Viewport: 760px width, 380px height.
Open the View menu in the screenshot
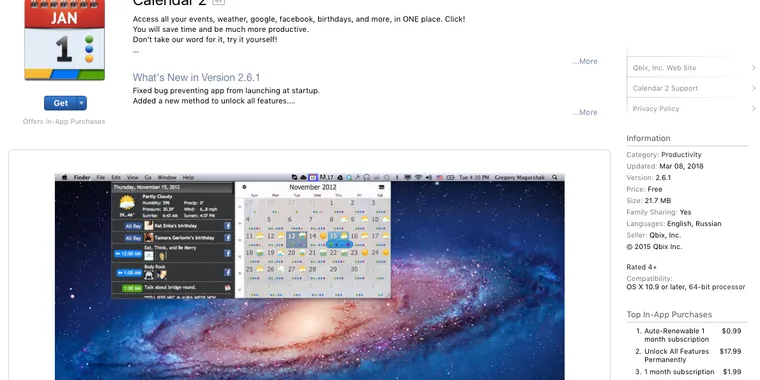[x=132, y=177]
